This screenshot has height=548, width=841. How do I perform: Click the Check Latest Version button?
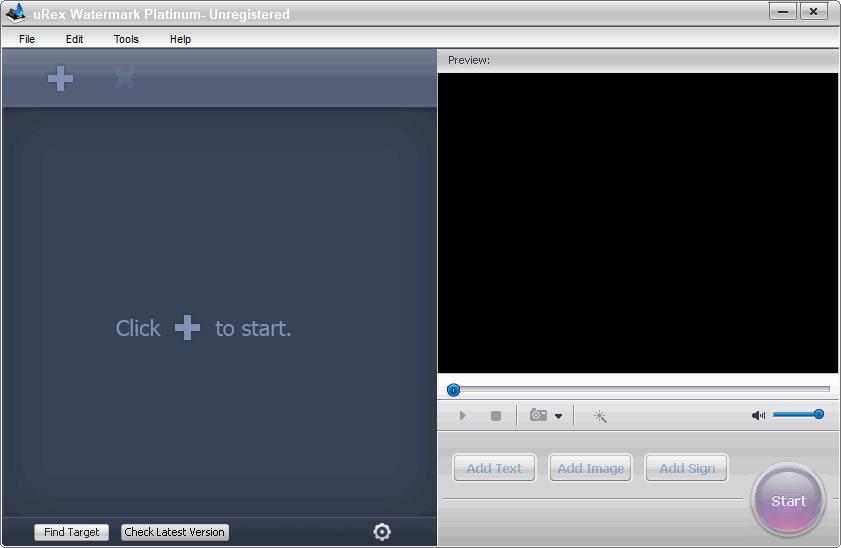tap(175, 532)
